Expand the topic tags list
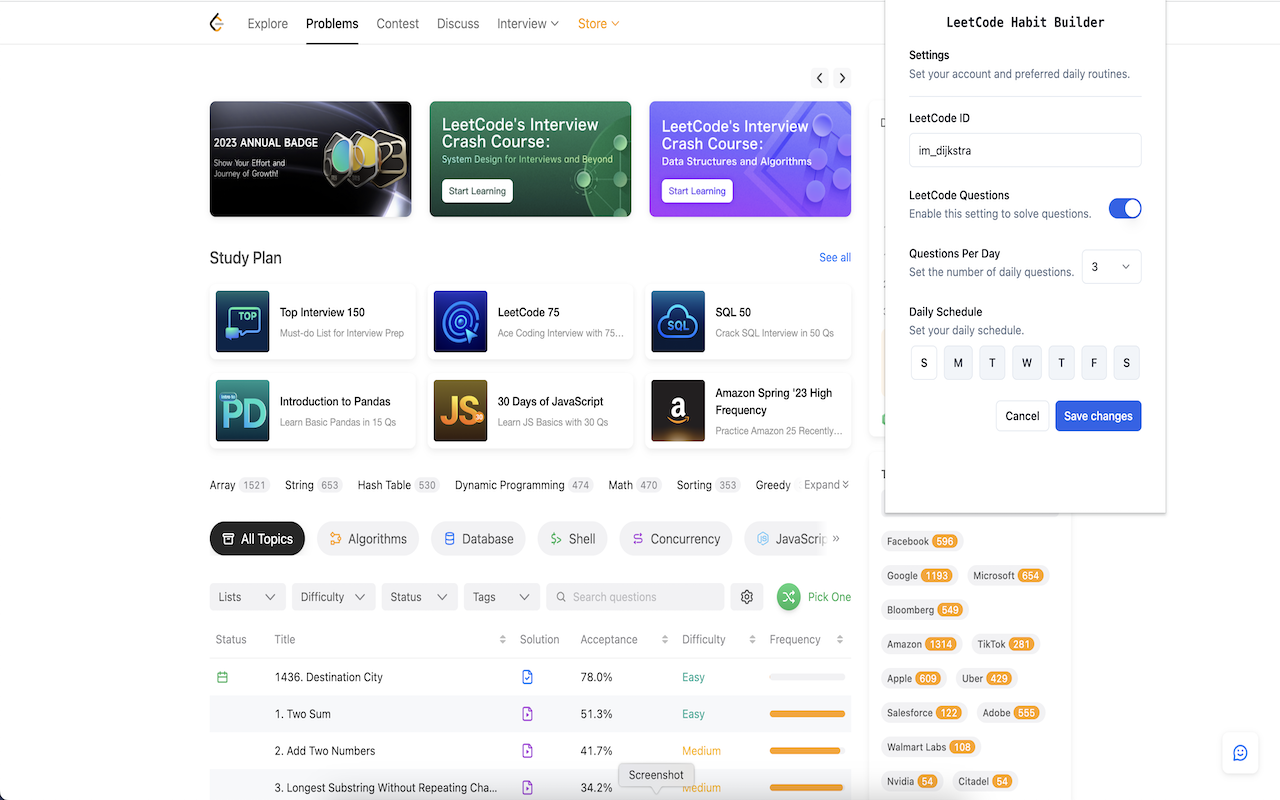Viewport: 1280px width, 800px height. (x=826, y=485)
